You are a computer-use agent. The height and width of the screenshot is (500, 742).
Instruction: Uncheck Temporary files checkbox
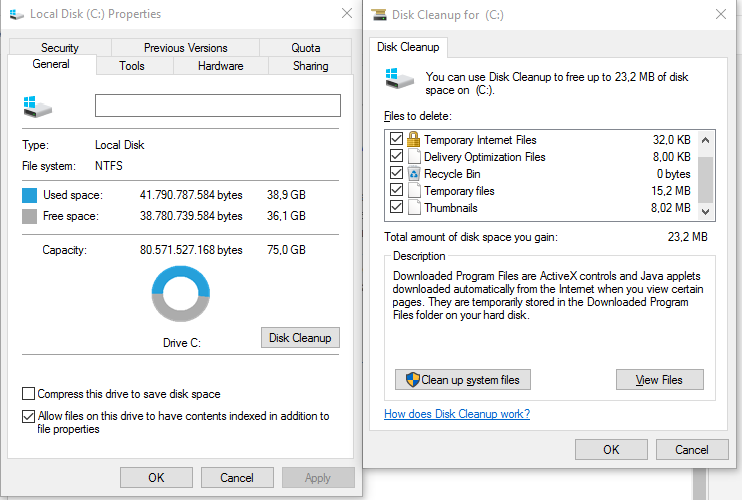[x=396, y=190]
